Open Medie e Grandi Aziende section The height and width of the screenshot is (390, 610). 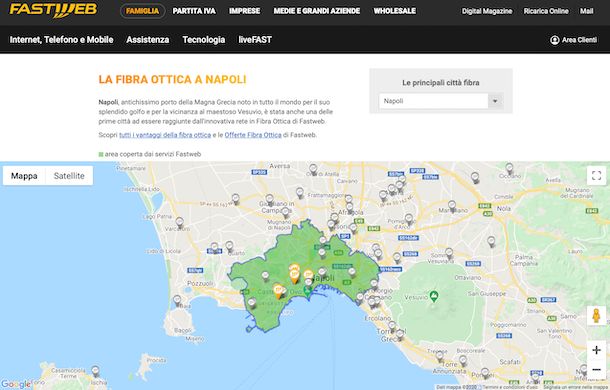(317, 11)
